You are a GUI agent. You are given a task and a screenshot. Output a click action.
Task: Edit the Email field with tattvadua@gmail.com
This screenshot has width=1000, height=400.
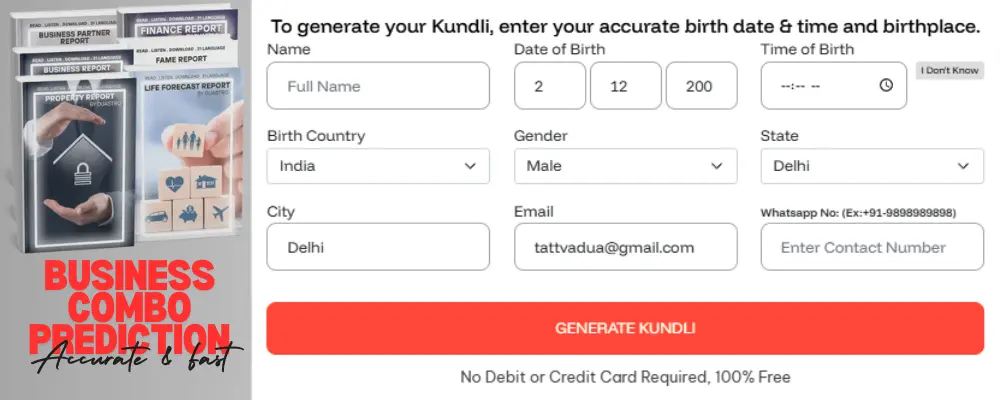click(x=625, y=247)
